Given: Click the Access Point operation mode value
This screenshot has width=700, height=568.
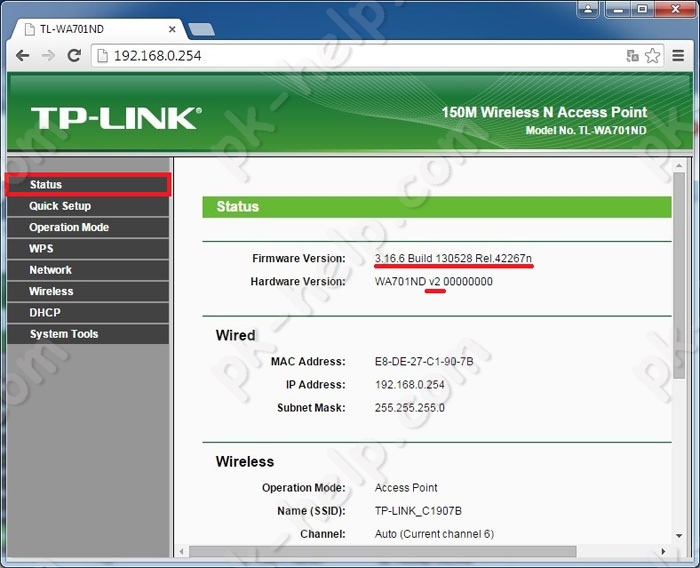Looking at the screenshot, I should (x=406, y=488).
